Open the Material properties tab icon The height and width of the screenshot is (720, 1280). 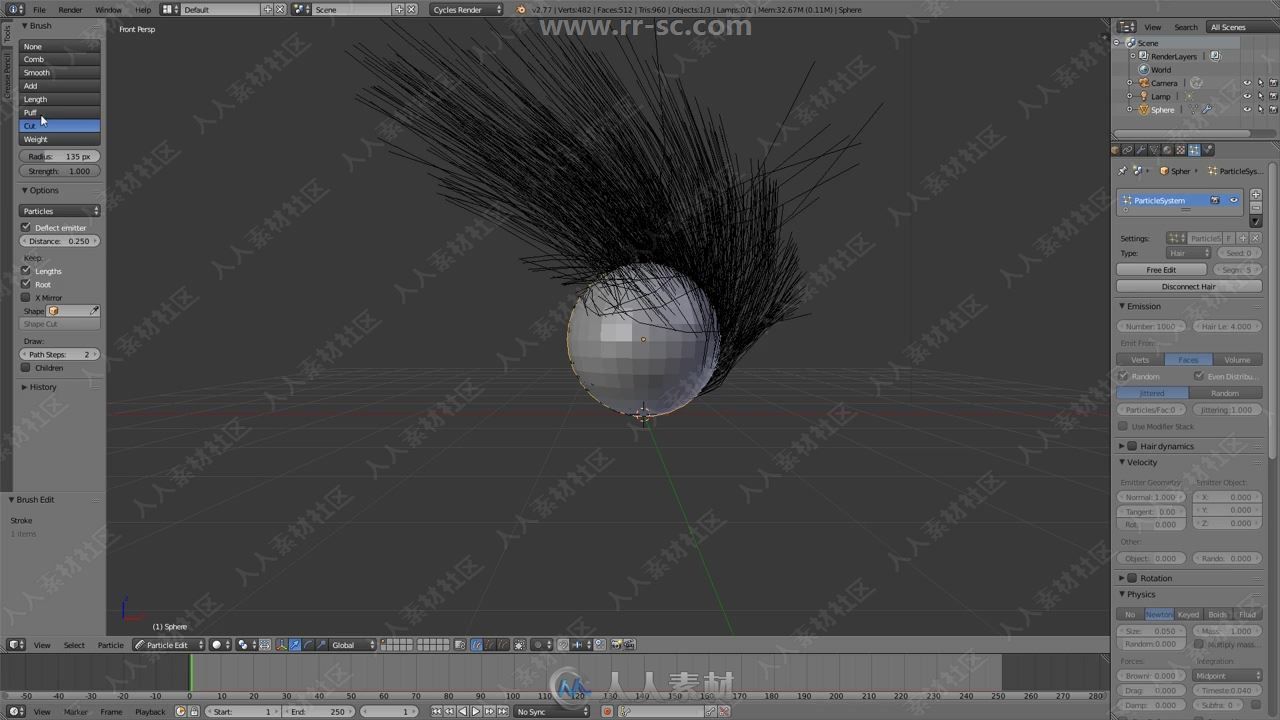(x=1167, y=150)
